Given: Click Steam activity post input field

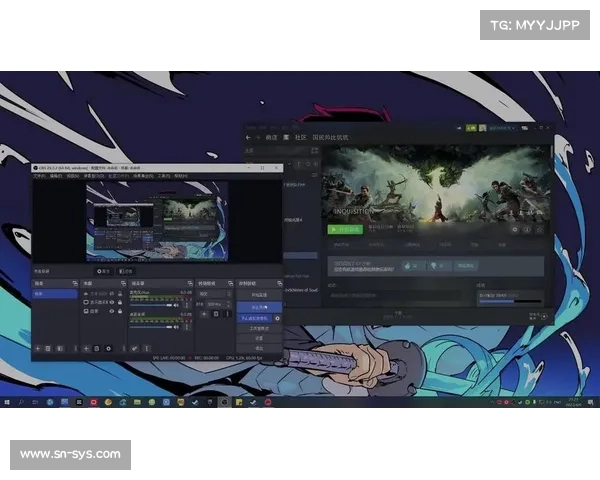Looking at the screenshot, I should (x=395, y=296).
